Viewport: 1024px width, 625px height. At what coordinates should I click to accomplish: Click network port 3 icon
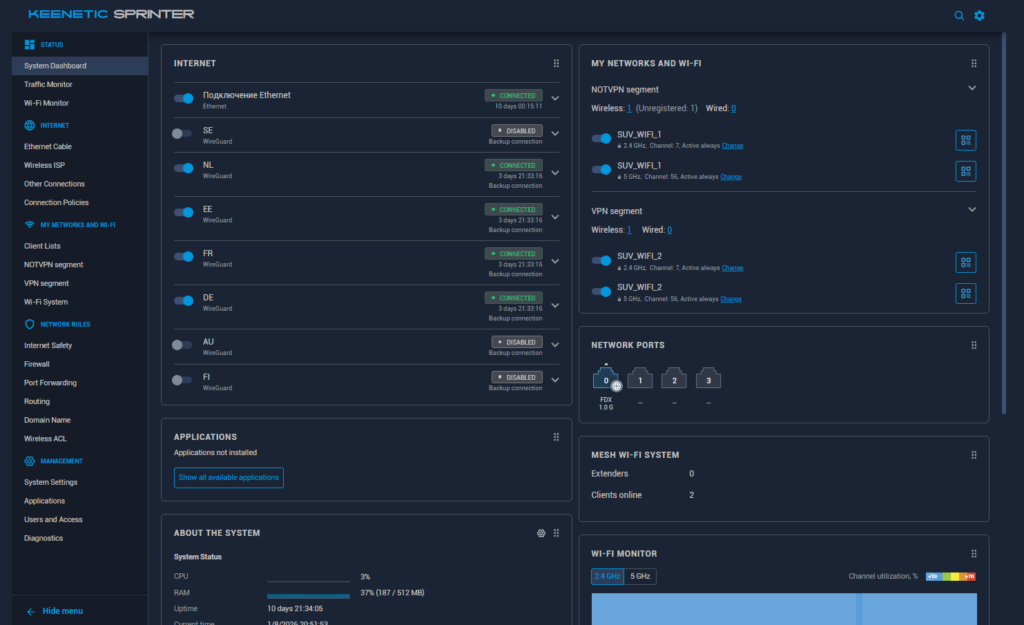point(708,379)
